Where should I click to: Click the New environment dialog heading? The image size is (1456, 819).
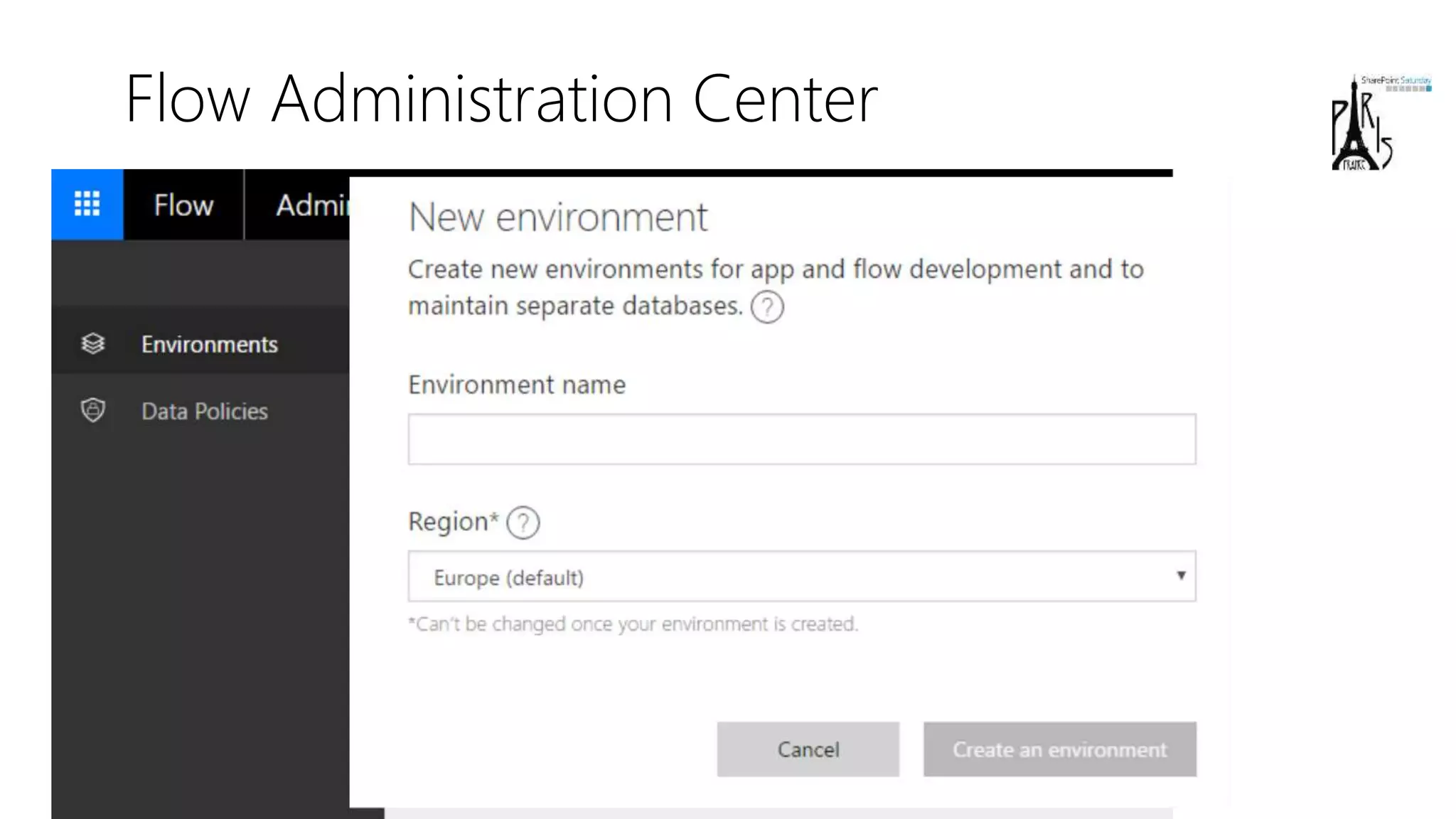coord(558,217)
